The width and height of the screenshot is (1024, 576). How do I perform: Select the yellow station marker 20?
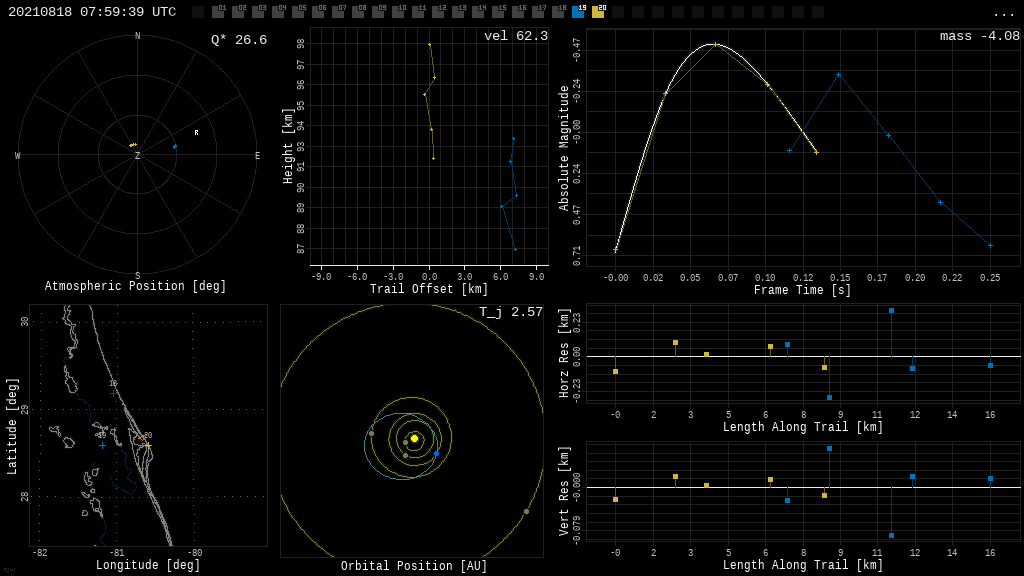tap(598, 11)
